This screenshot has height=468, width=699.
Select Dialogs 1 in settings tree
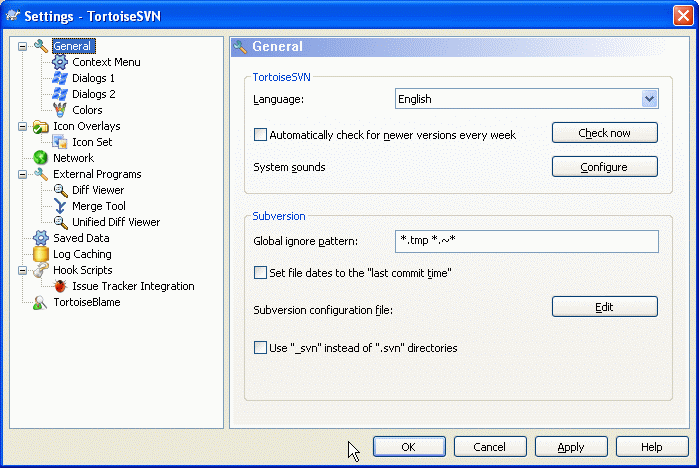pyautogui.click(x=93, y=78)
